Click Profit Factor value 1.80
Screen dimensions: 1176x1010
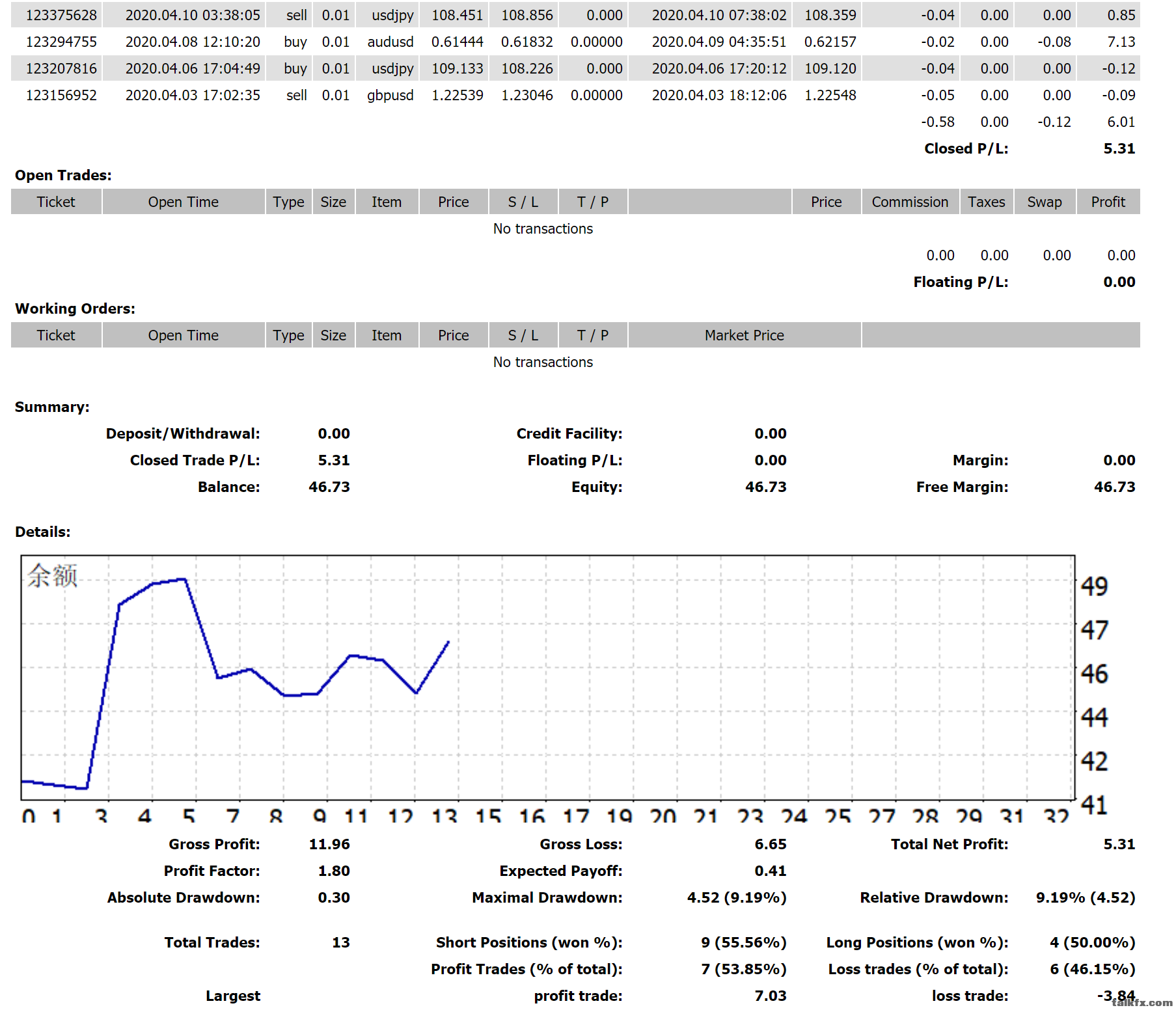click(334, 871)
